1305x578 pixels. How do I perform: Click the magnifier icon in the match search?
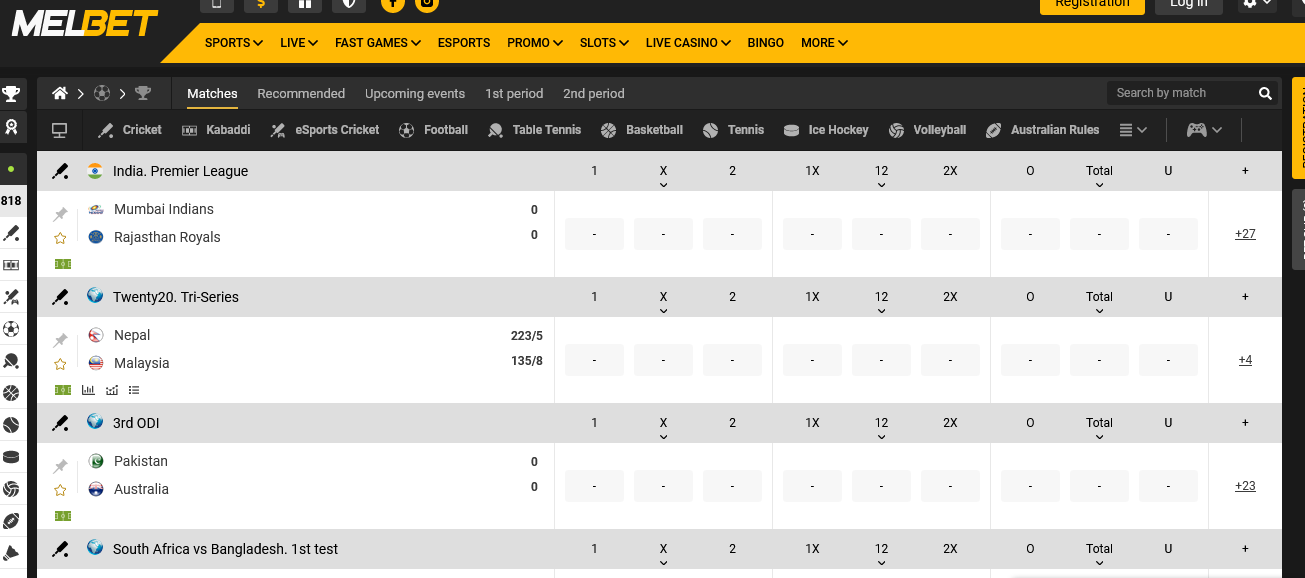[1265, 93]
